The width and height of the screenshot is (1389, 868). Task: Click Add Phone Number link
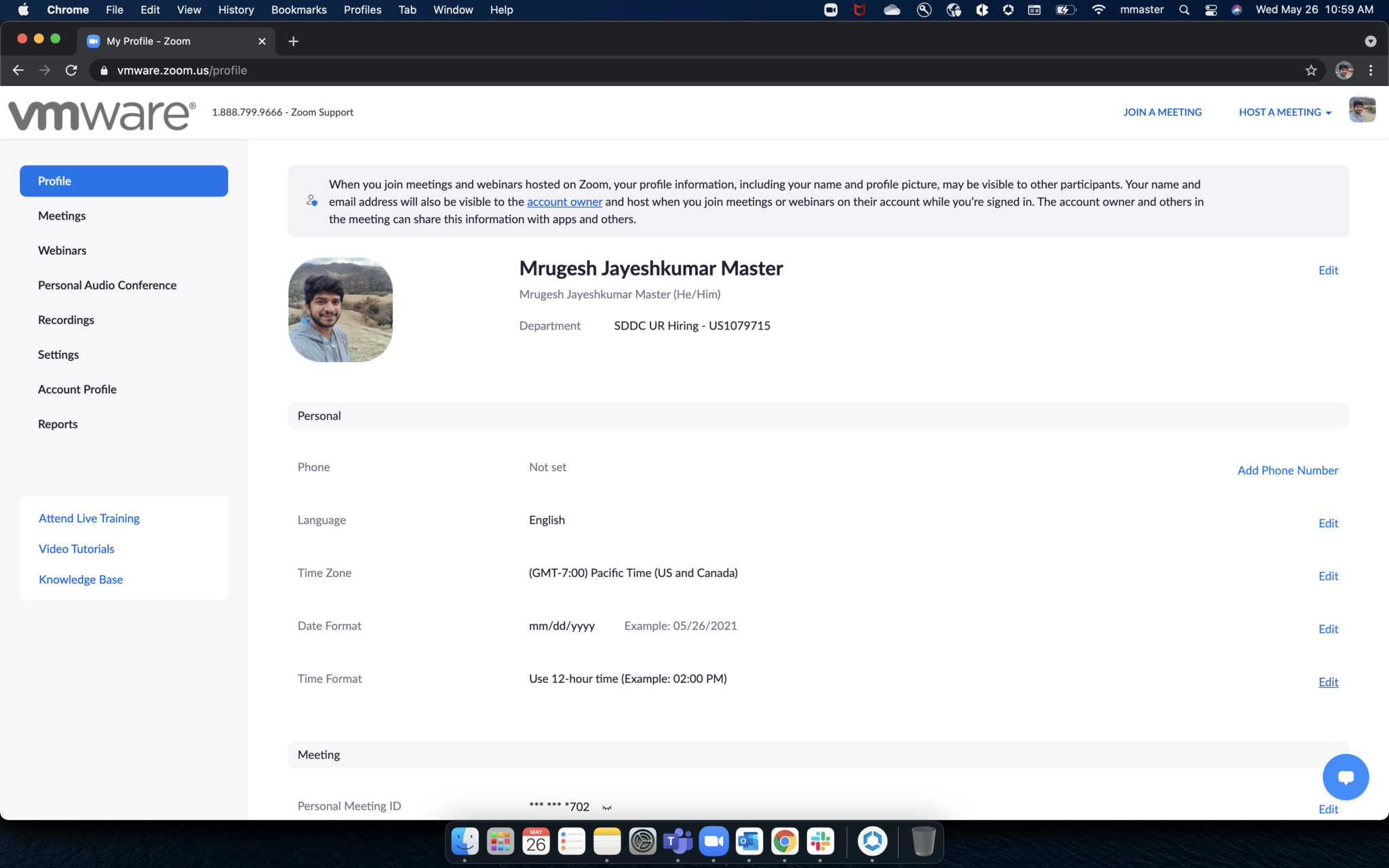click(x=1287, y=471)
